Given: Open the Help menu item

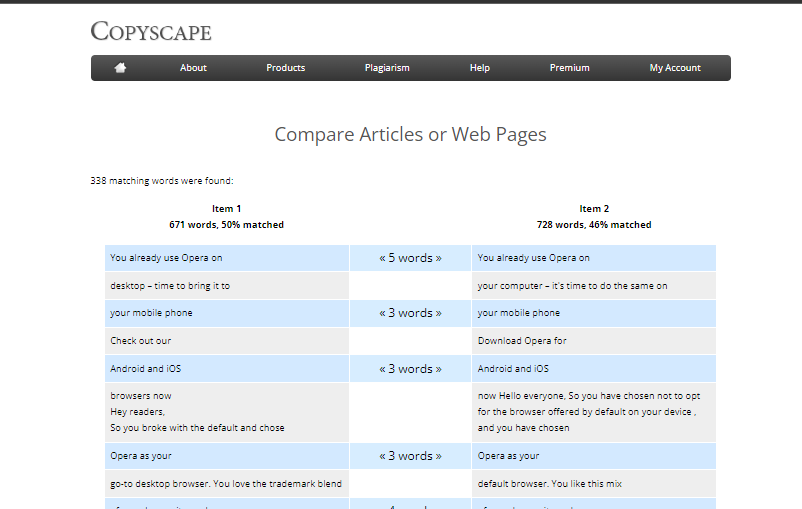Looking at the screenshot, I should coord(480,68).
